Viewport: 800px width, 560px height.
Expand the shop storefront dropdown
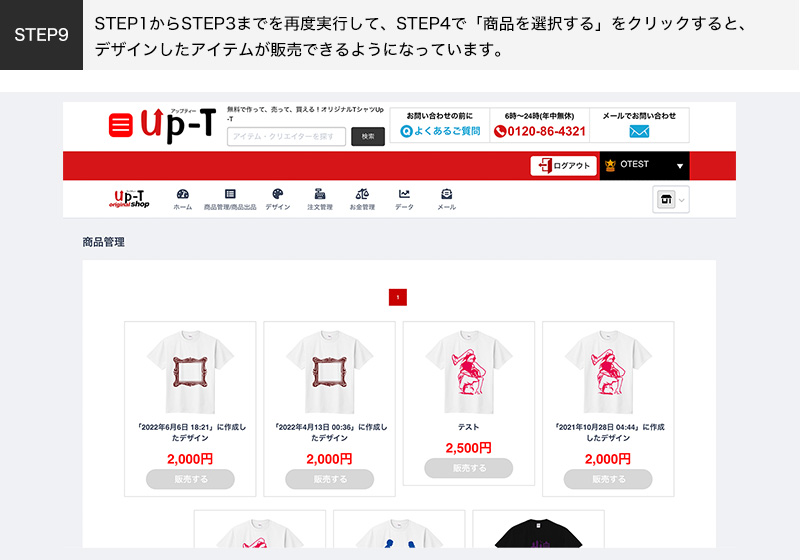[x=670, y=199]
